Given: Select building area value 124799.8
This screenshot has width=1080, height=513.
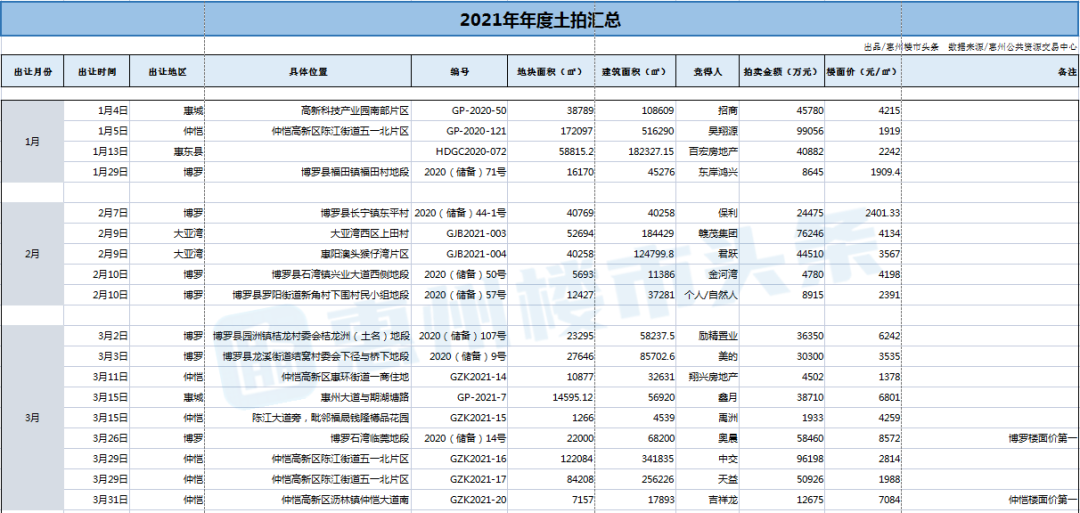Looking at the screenshot, I should (x=635, y=254).
